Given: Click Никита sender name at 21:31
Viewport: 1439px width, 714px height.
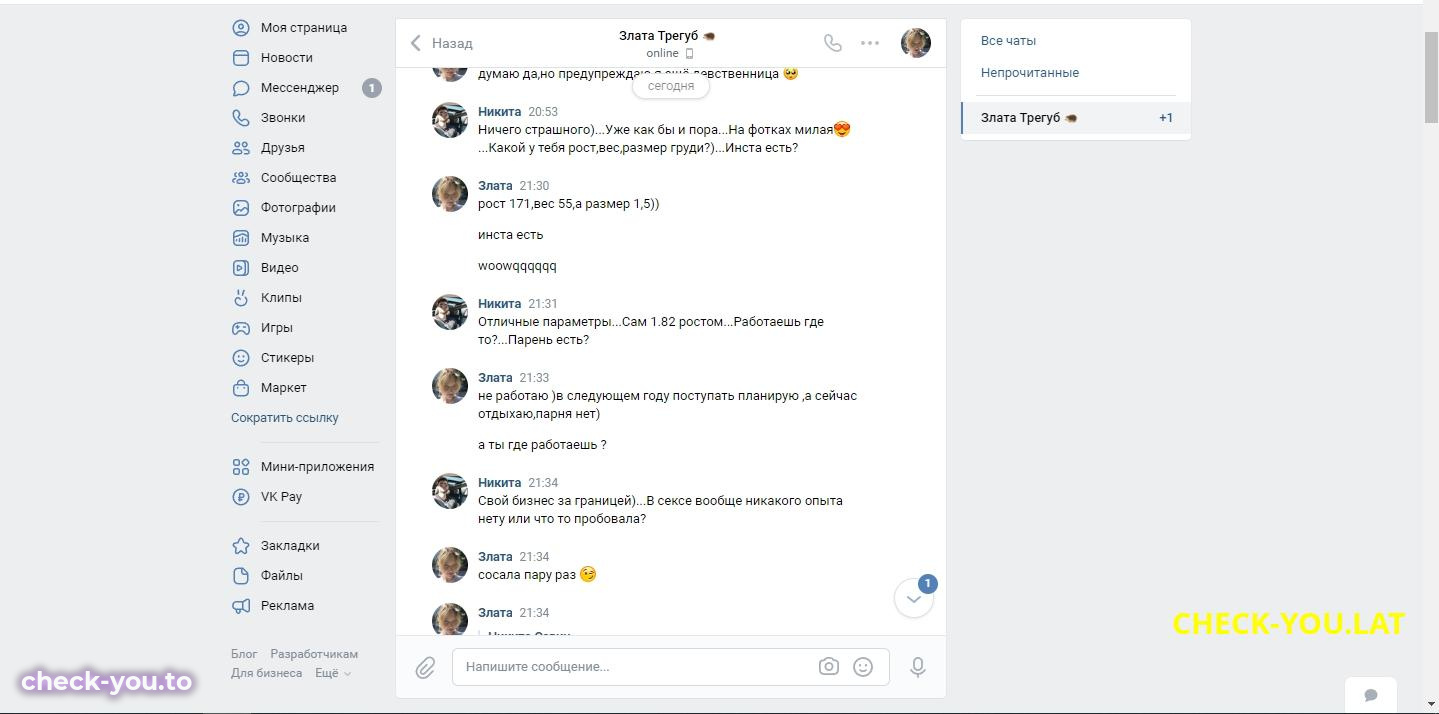Looking at the screenshot, I should point(499,304).
